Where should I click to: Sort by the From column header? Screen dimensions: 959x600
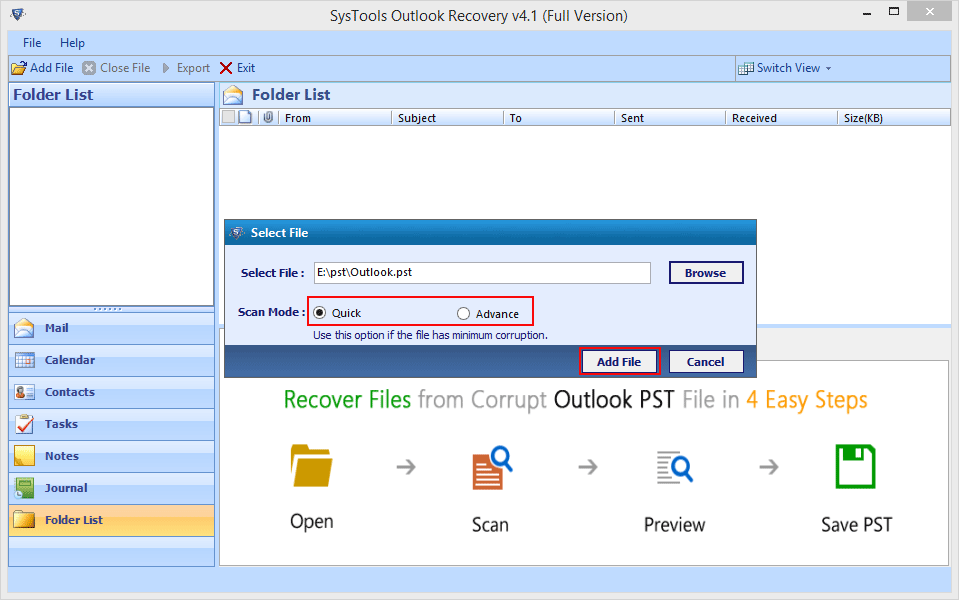(x=335, y=118)
